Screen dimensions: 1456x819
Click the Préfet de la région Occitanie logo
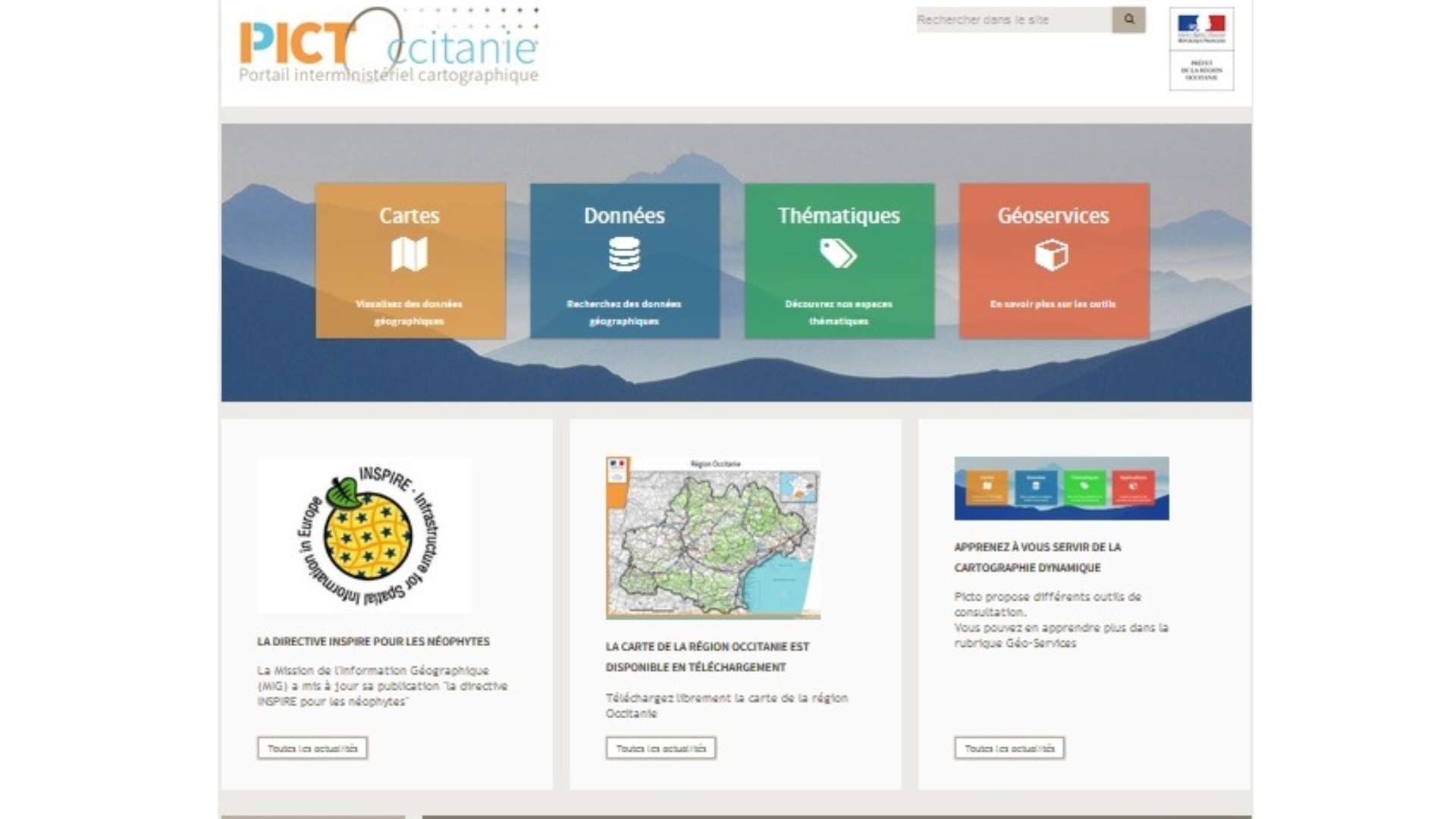point(1201,49)
